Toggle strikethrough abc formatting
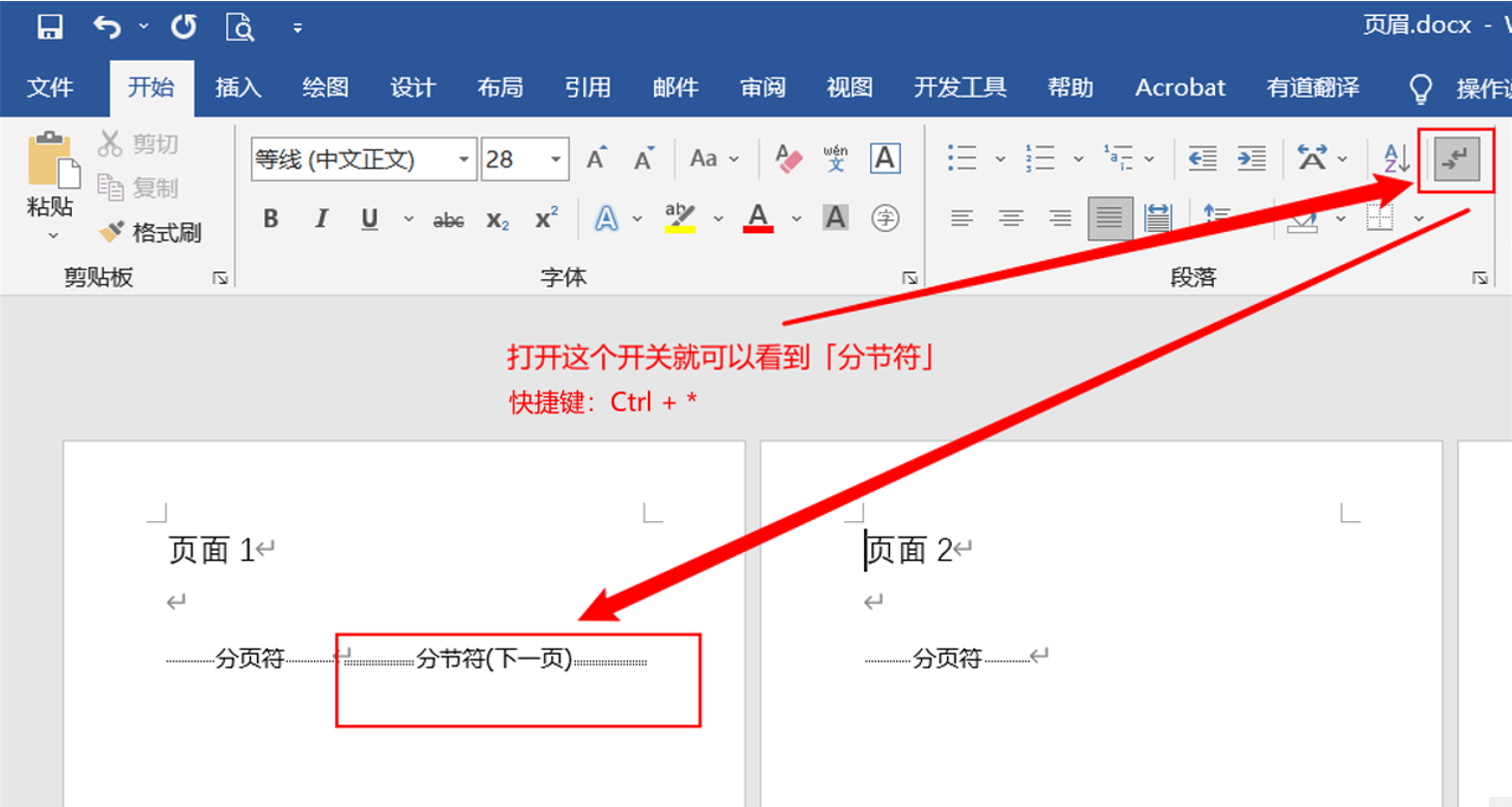This screenshot has width=1512, height=807. click(x=449, y=219)
